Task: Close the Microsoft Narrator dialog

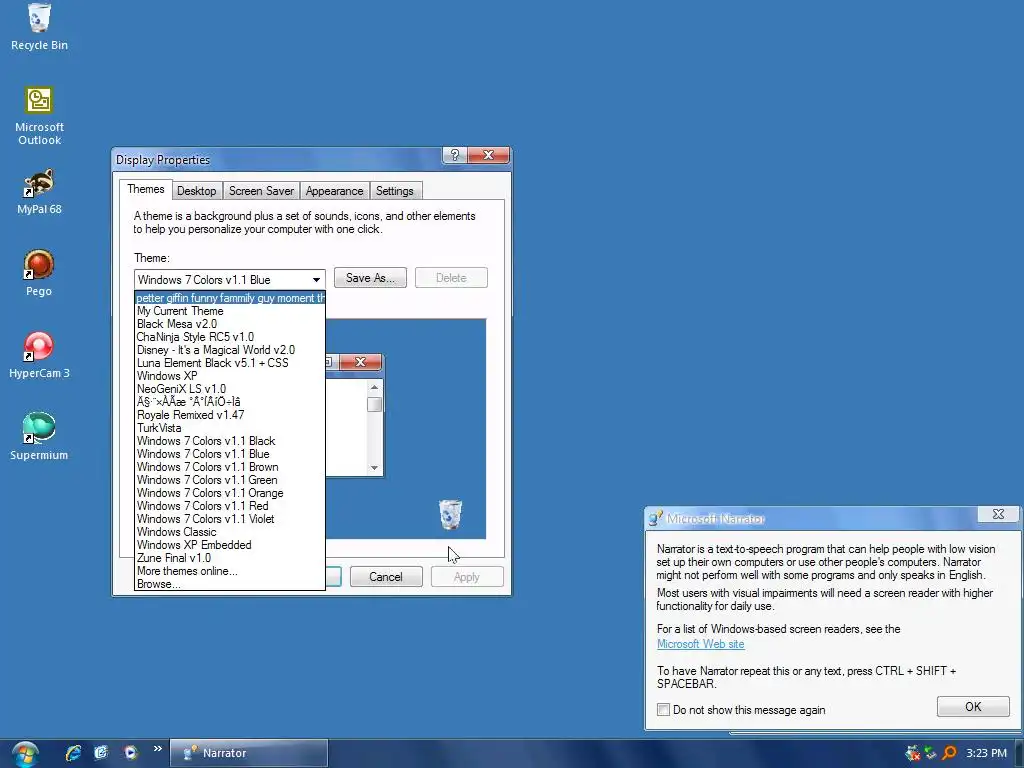Action: (x=998, y=515)
